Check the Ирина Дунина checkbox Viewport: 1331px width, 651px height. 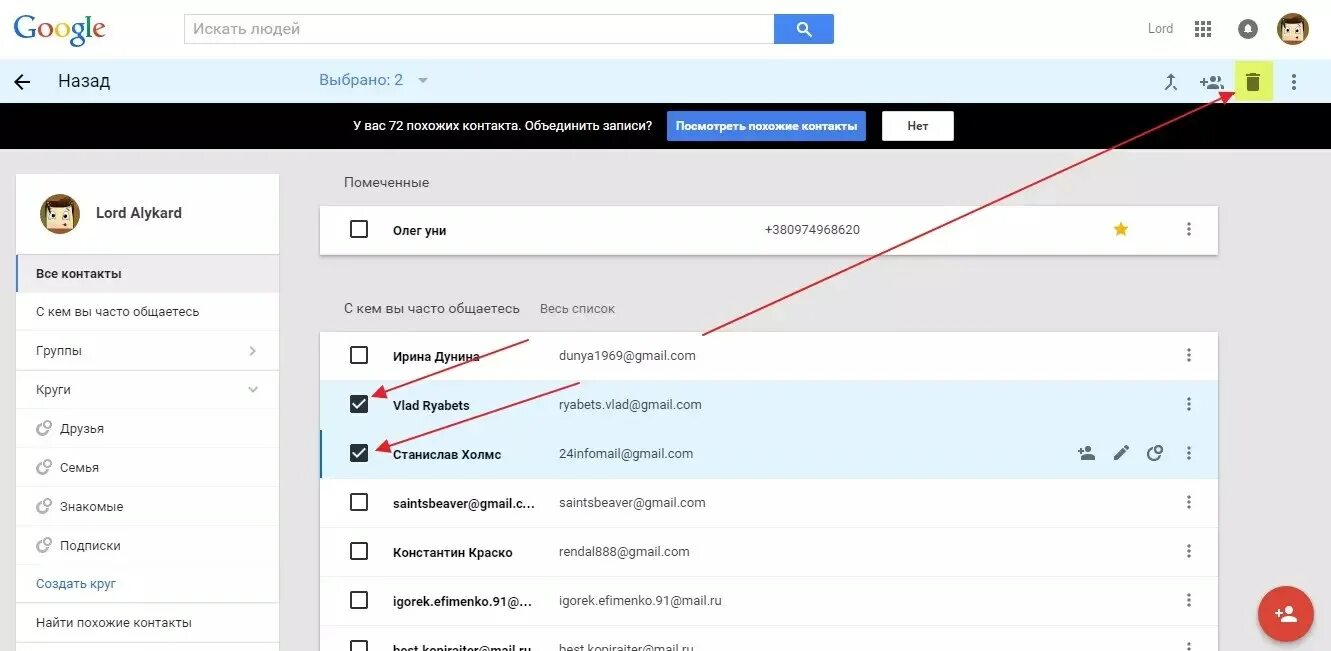pyautogui.click(x=359, y=355)
